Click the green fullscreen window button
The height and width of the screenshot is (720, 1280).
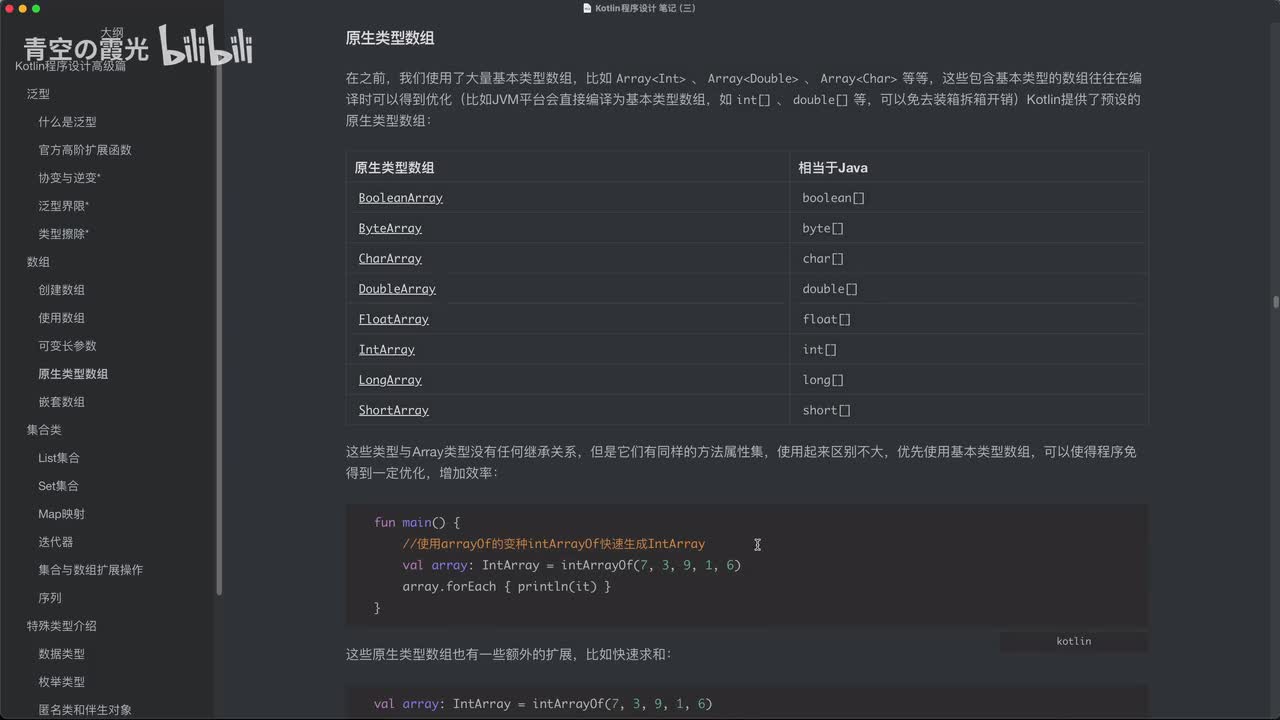click(36, 8)
